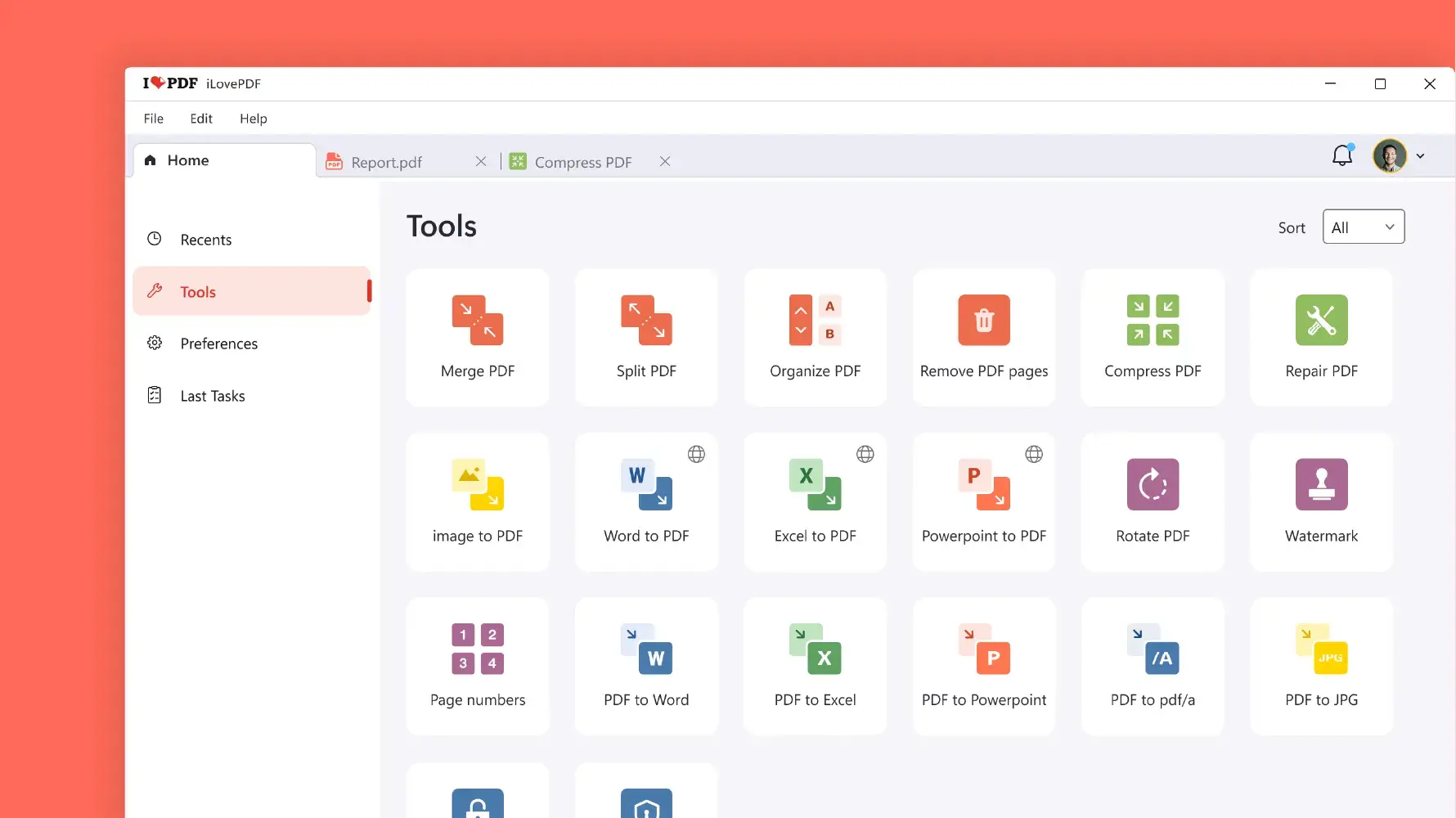1456x818 pixels.
Task: Open the Help menu
Action: point(253,118)
